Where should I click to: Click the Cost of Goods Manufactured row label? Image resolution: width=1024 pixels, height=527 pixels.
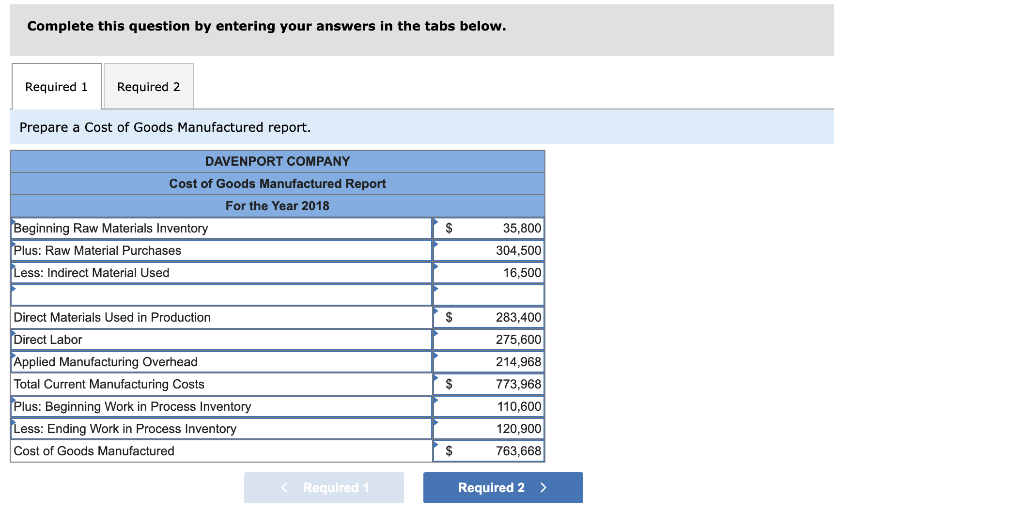click(x=94, y=451)
